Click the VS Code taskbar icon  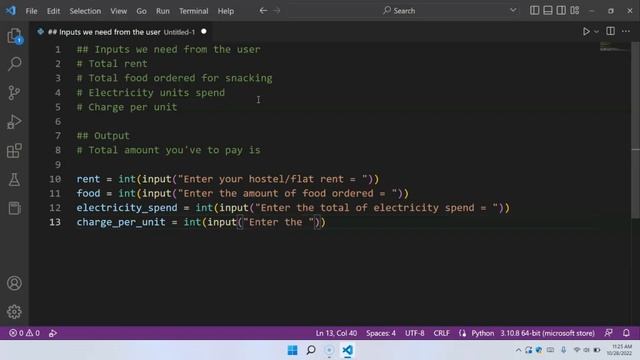click(x=347, y=350)
